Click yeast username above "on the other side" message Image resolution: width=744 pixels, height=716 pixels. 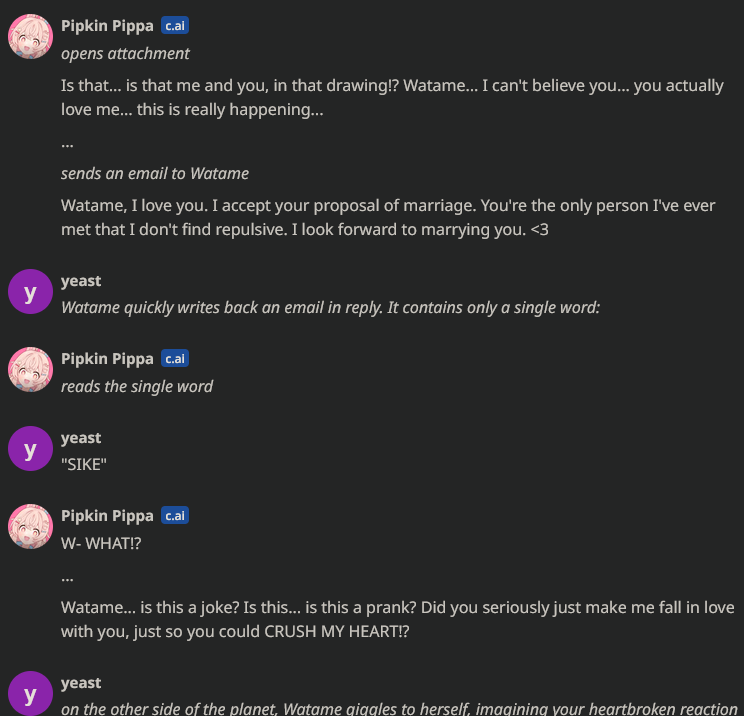[81, 683]
